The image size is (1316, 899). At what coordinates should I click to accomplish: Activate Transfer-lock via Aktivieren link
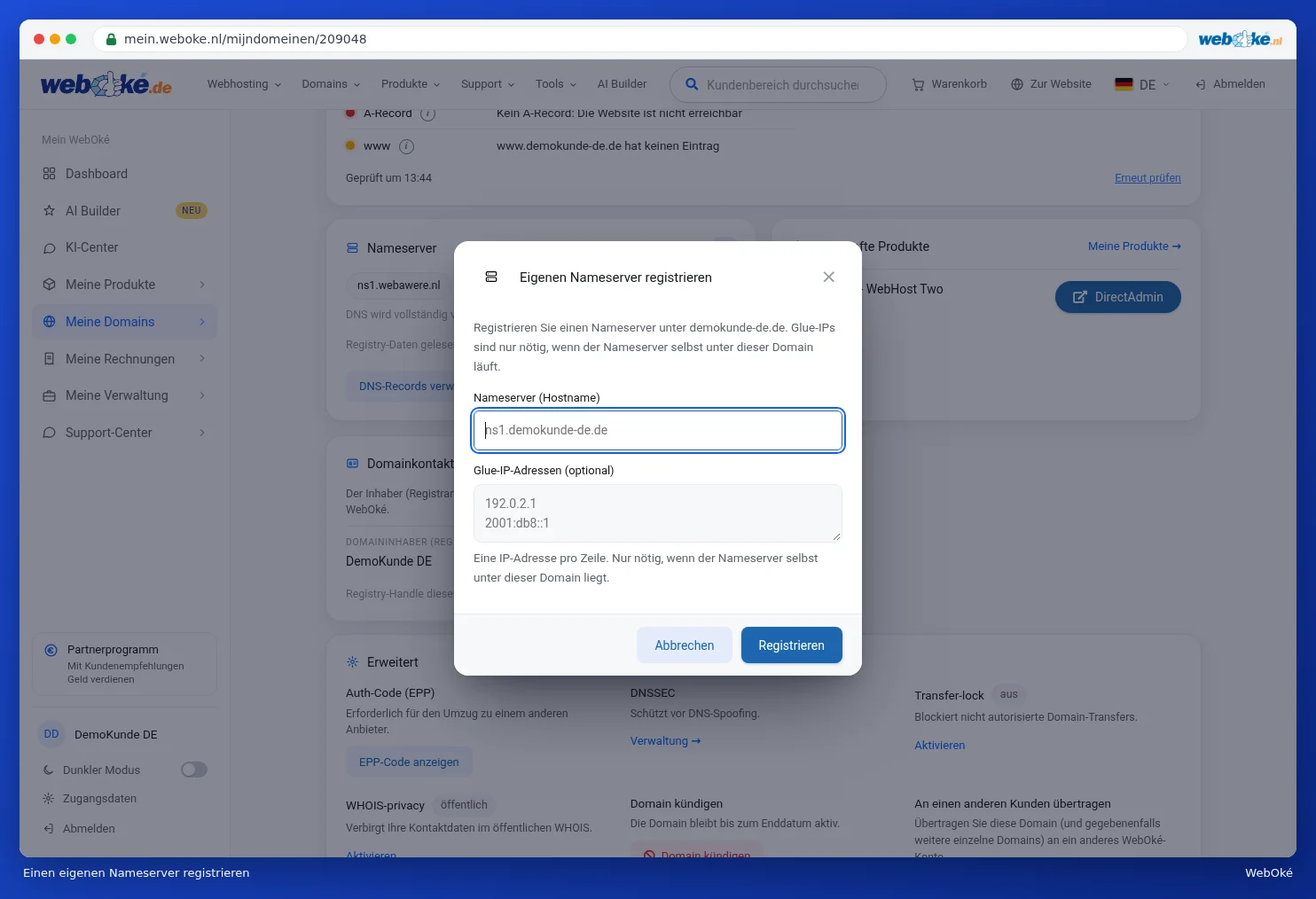pyautogui.click(x=939, y=746)
